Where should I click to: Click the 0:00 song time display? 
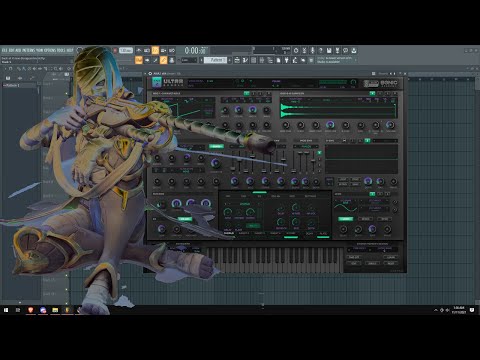(195, 50)
